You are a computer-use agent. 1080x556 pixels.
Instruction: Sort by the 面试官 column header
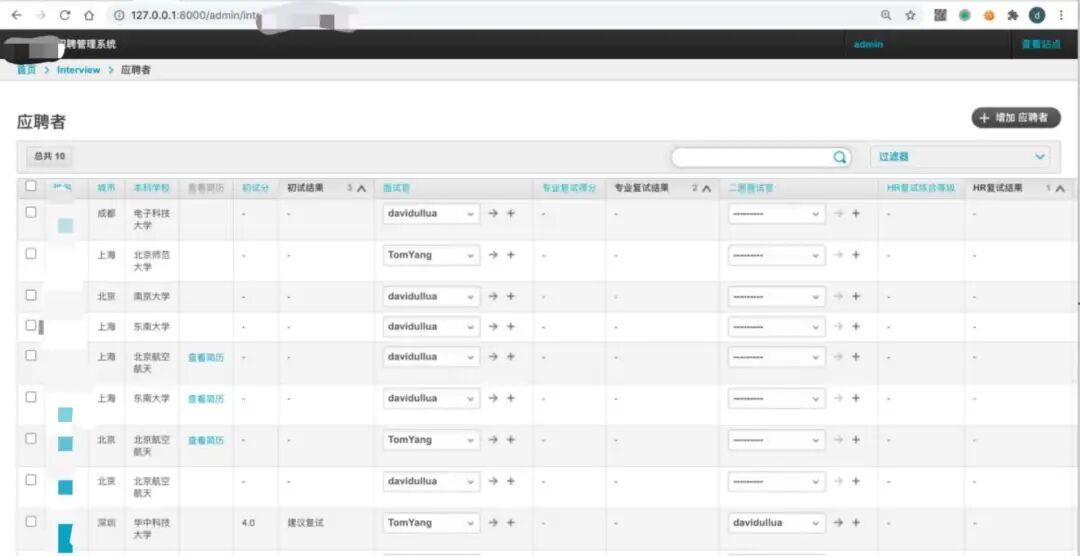coord(397,187)
